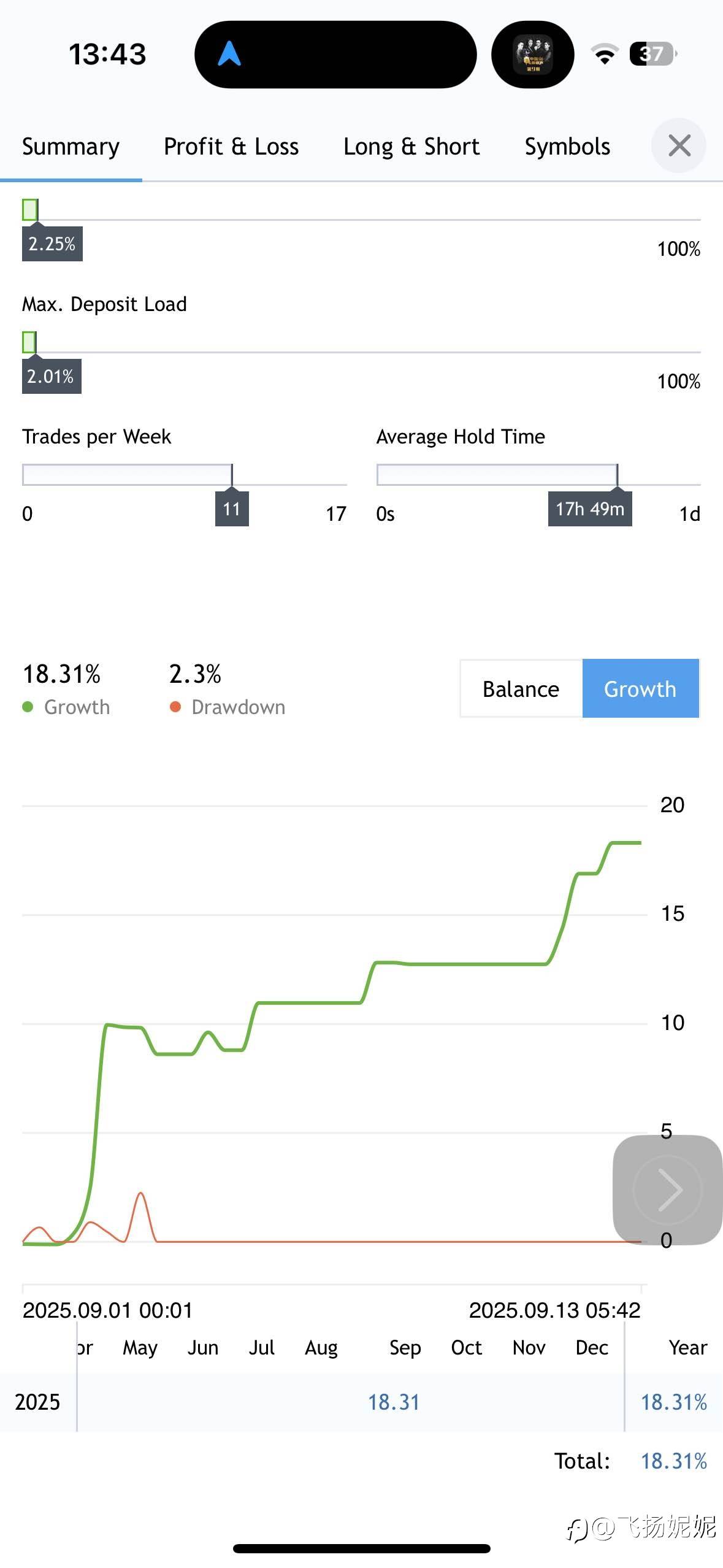The height and width of the screenshot is (1568, 723).
Task: Tap the Wi-Fi status icon
Action: point(605,54)
